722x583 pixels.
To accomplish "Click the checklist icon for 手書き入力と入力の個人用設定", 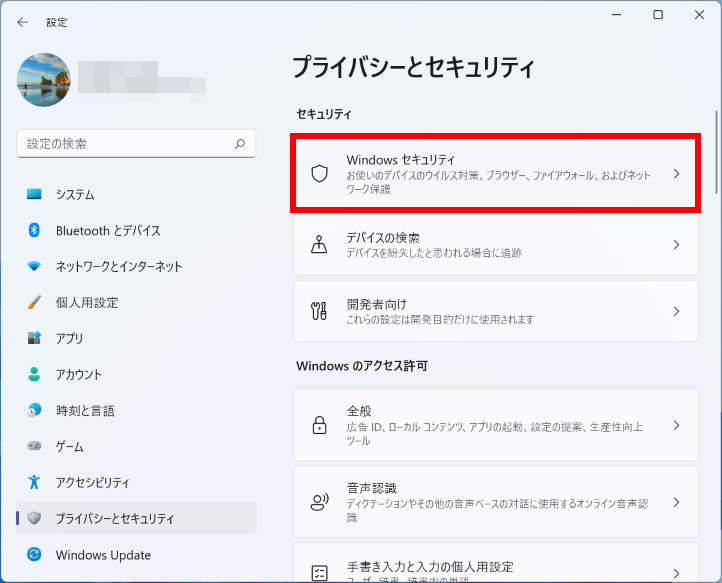I will pyautogui.click(x=319, y=573).
